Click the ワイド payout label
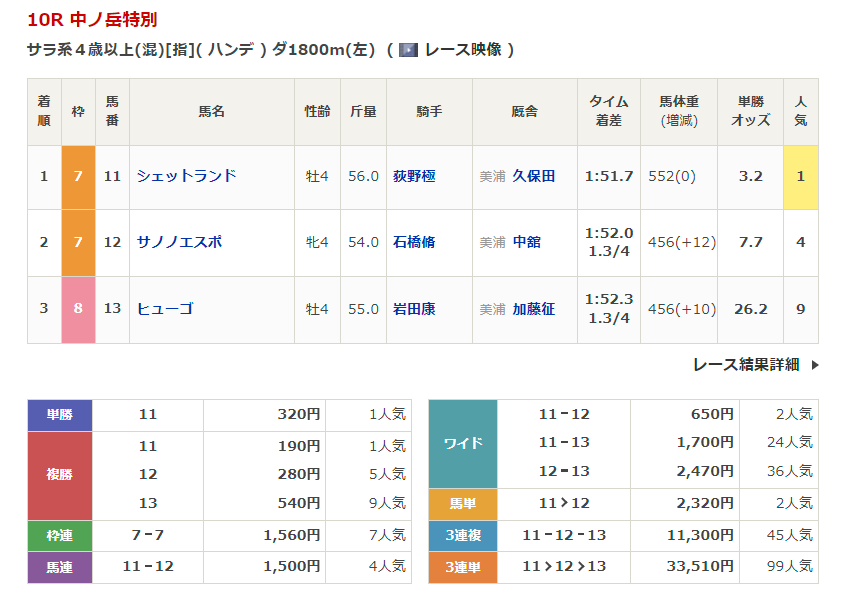 (x=462, y=443)
